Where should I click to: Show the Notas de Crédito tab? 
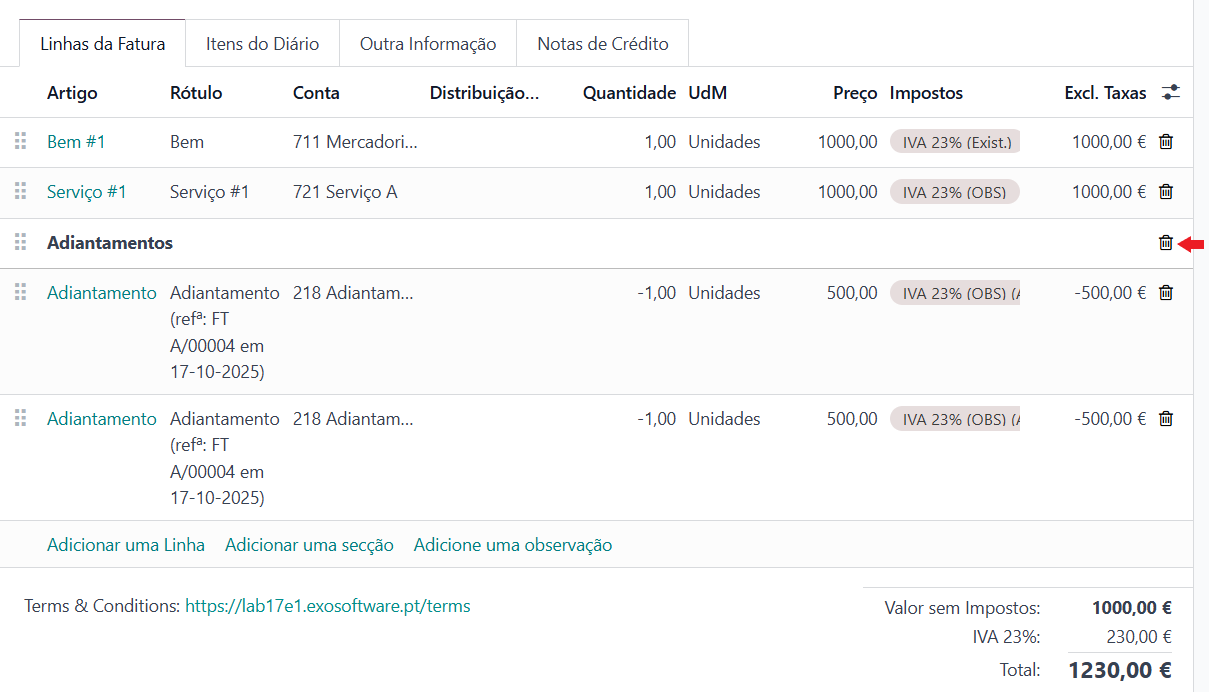coord(602,44)
